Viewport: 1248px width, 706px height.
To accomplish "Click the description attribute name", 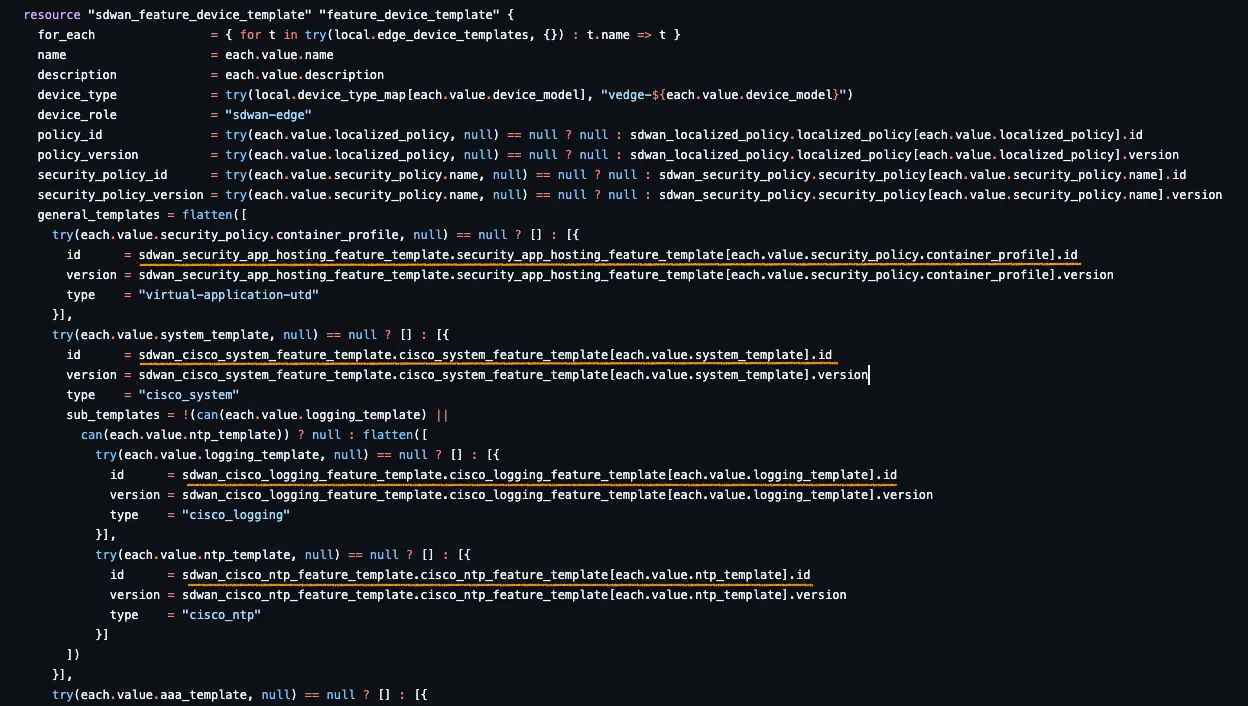I will tap(77, 75).
